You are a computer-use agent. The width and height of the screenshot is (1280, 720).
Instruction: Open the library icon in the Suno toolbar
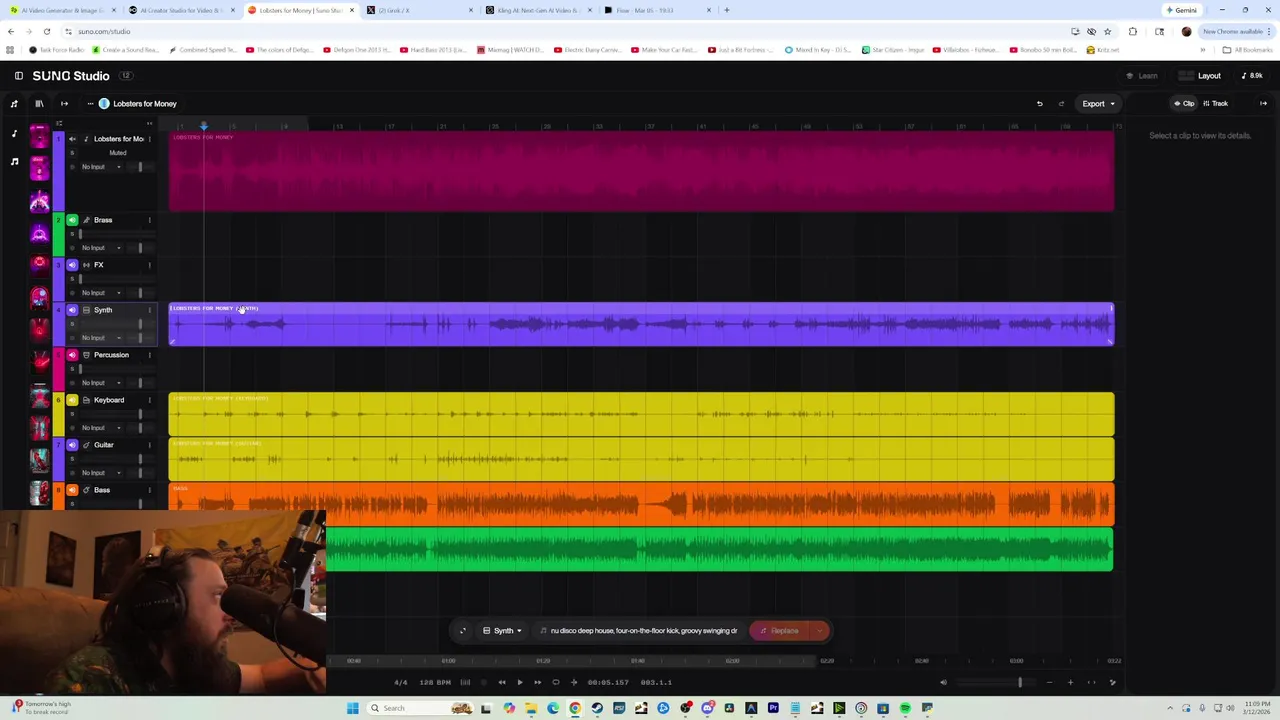[x=39, y=104]
